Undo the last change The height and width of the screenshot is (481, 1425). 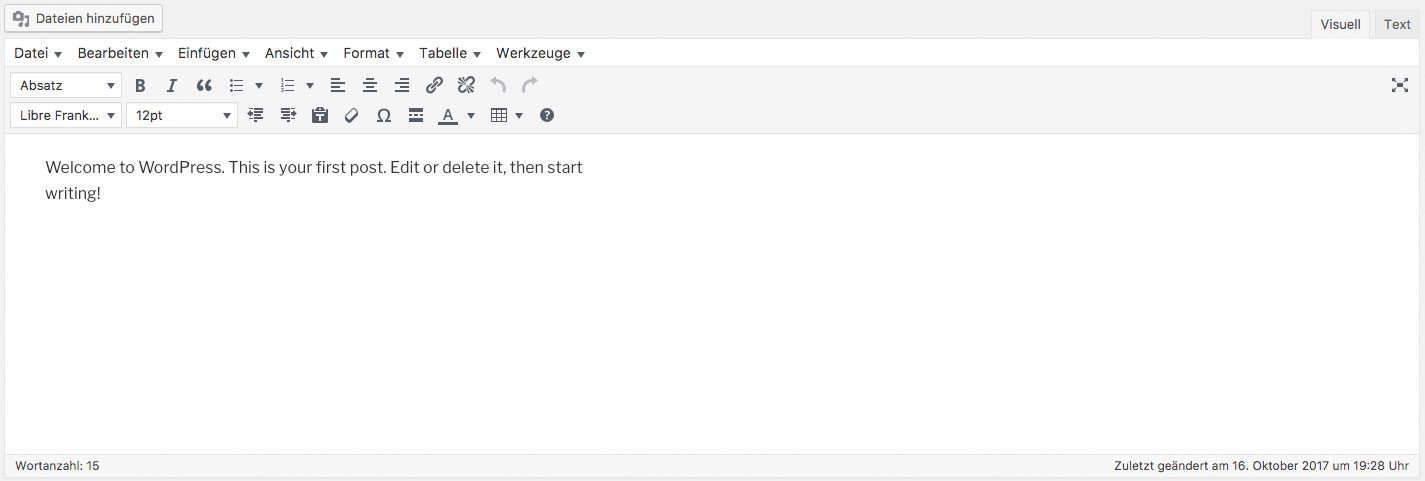pyautogui.click(x=498, y=85)
